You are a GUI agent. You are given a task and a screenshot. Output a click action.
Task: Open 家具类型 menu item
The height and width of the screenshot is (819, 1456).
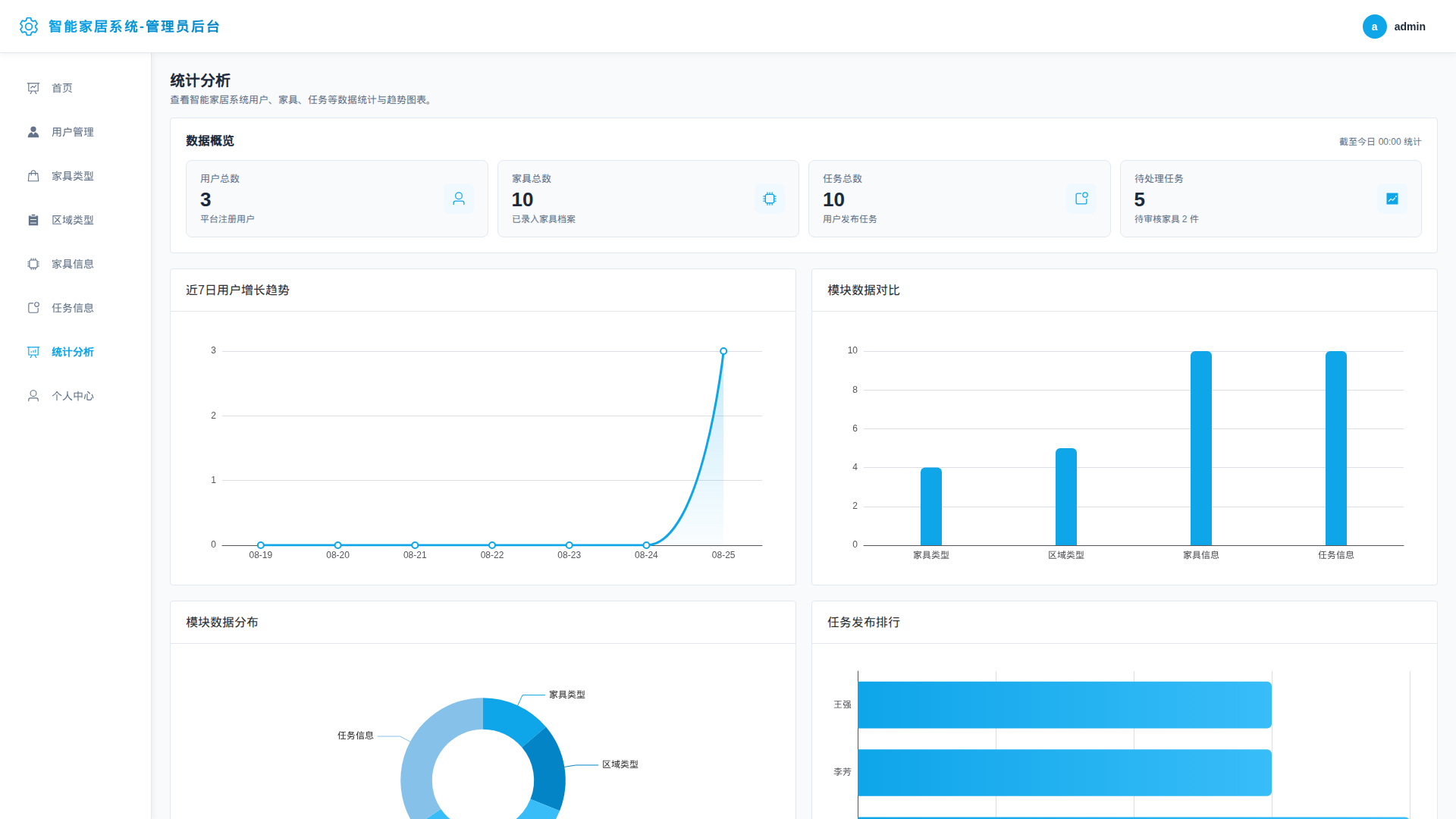[76, 176]
